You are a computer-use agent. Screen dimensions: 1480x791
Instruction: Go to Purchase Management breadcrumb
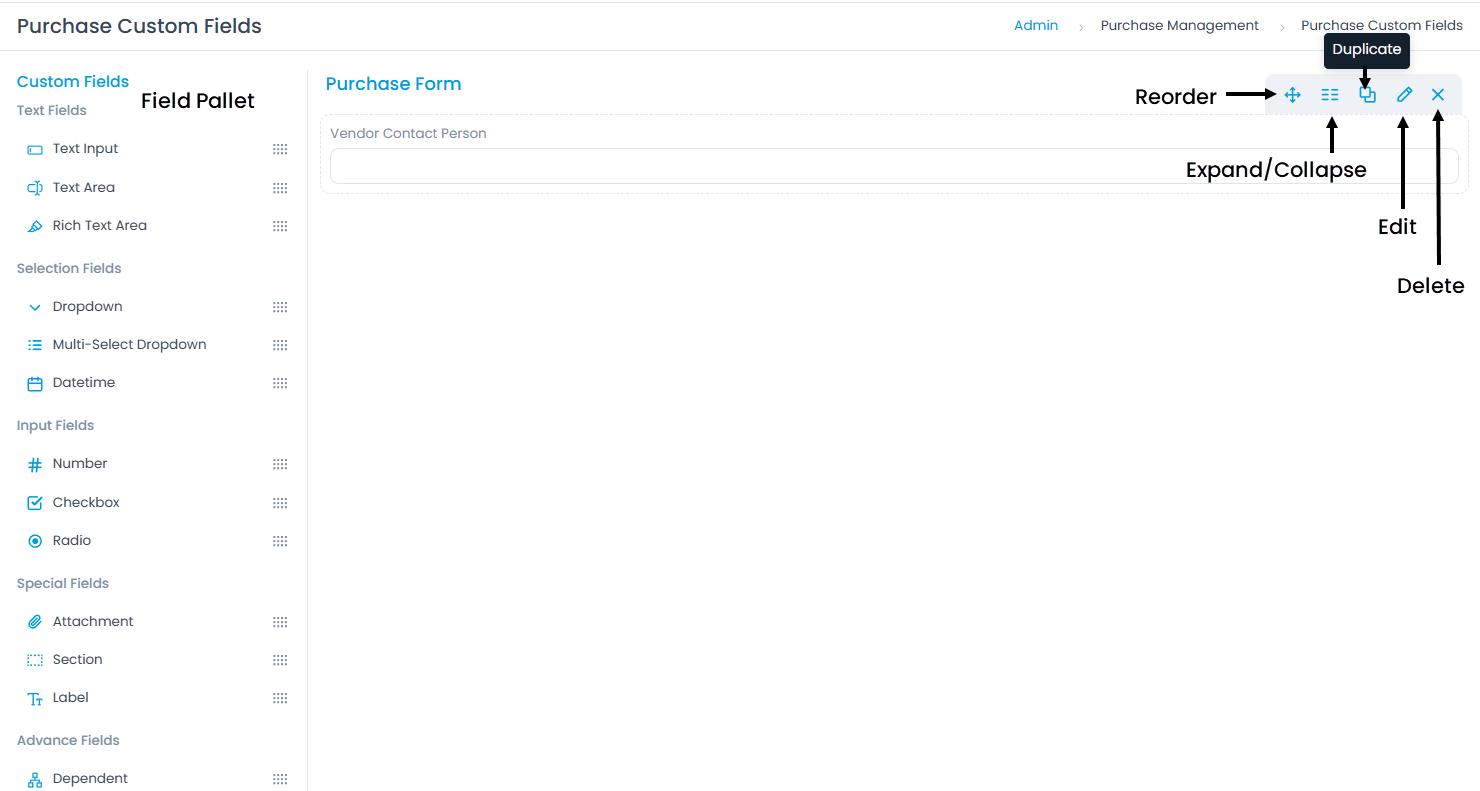point(1179,26)
